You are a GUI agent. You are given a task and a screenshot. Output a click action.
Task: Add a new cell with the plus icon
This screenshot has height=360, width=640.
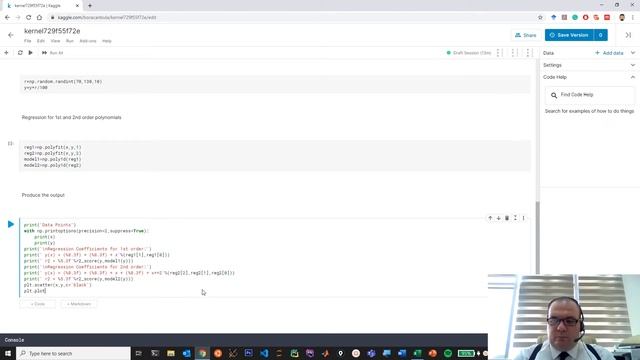click(x=6, y=53)
